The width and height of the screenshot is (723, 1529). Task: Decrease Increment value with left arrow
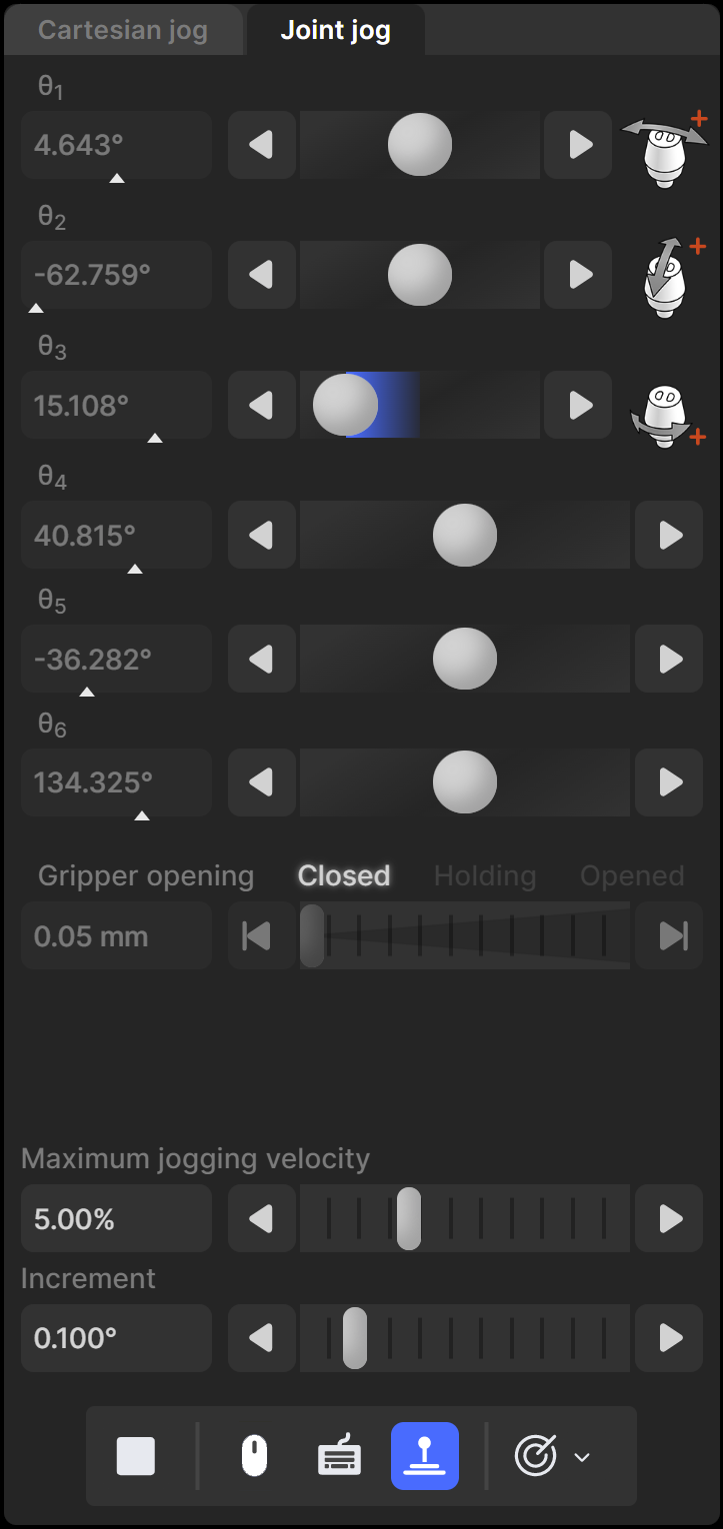pyautogui.click(x=262, y=1338)
